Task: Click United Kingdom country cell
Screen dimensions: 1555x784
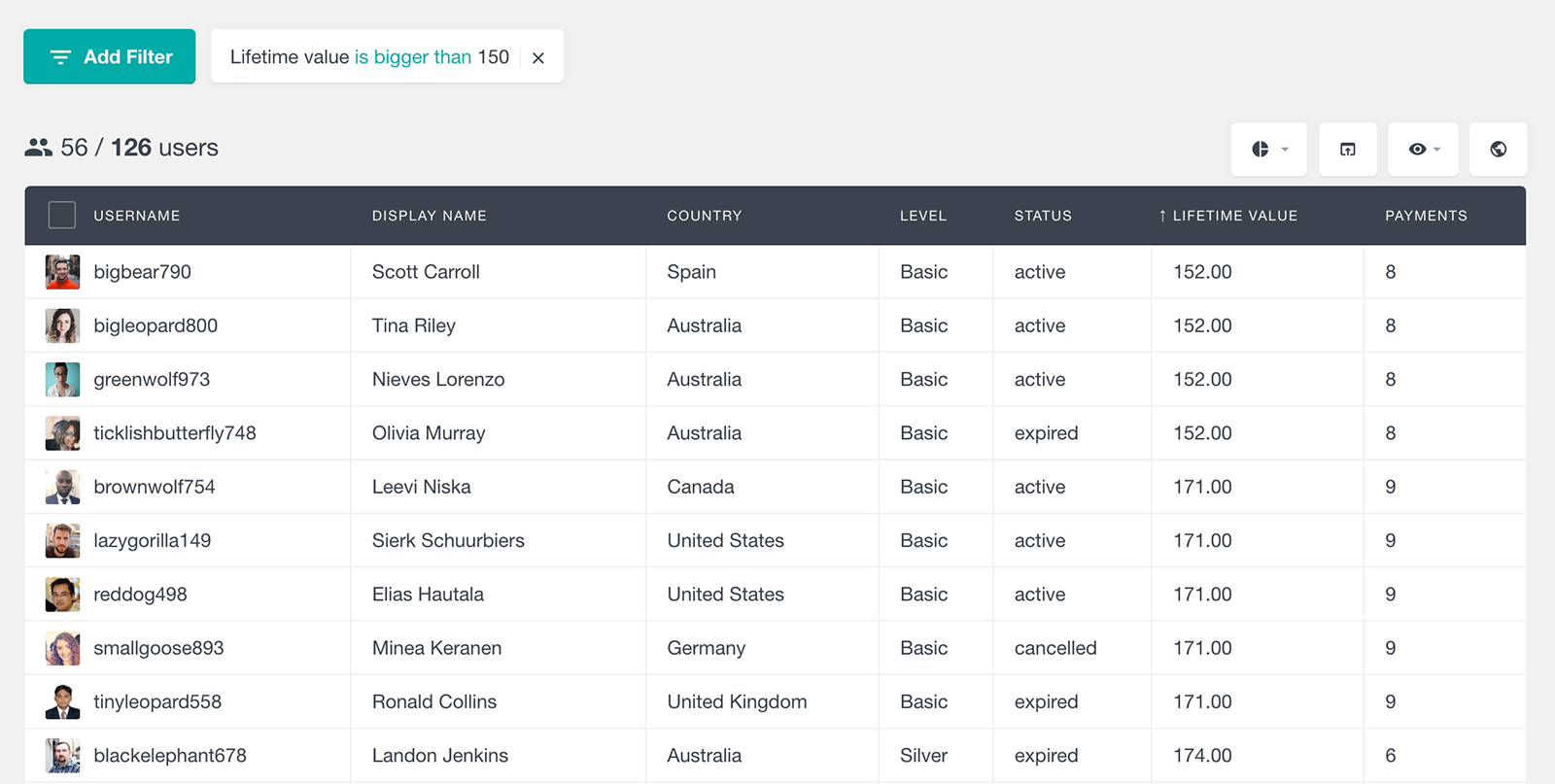Action: (737, 701)
